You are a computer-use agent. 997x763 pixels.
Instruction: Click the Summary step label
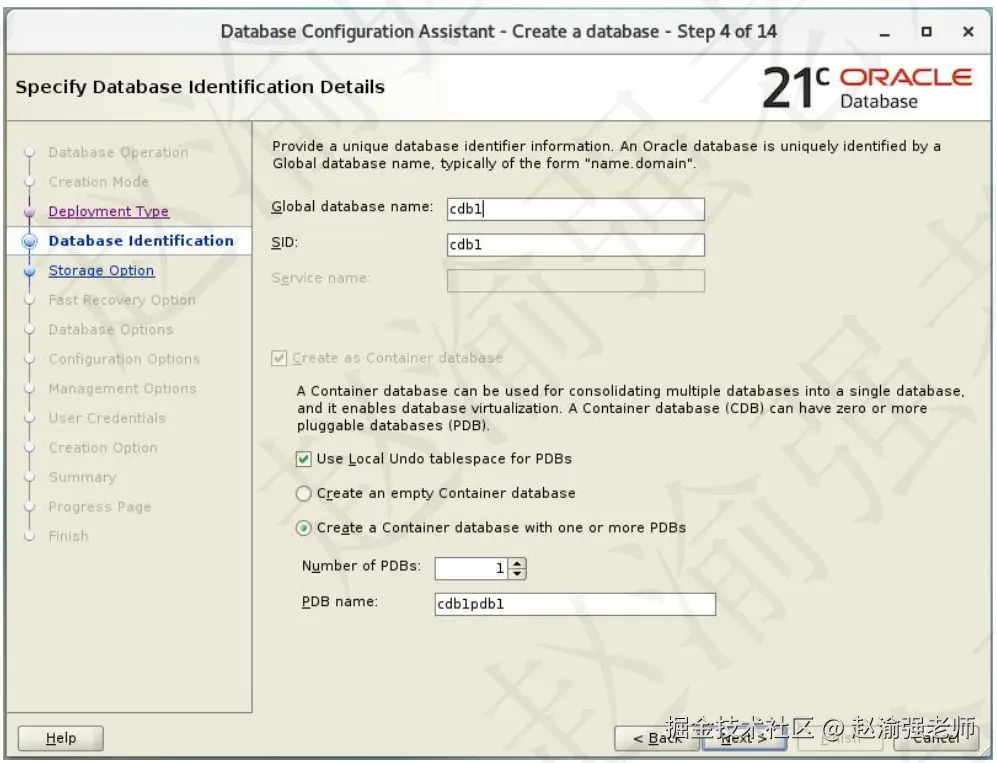coord(82,477)
